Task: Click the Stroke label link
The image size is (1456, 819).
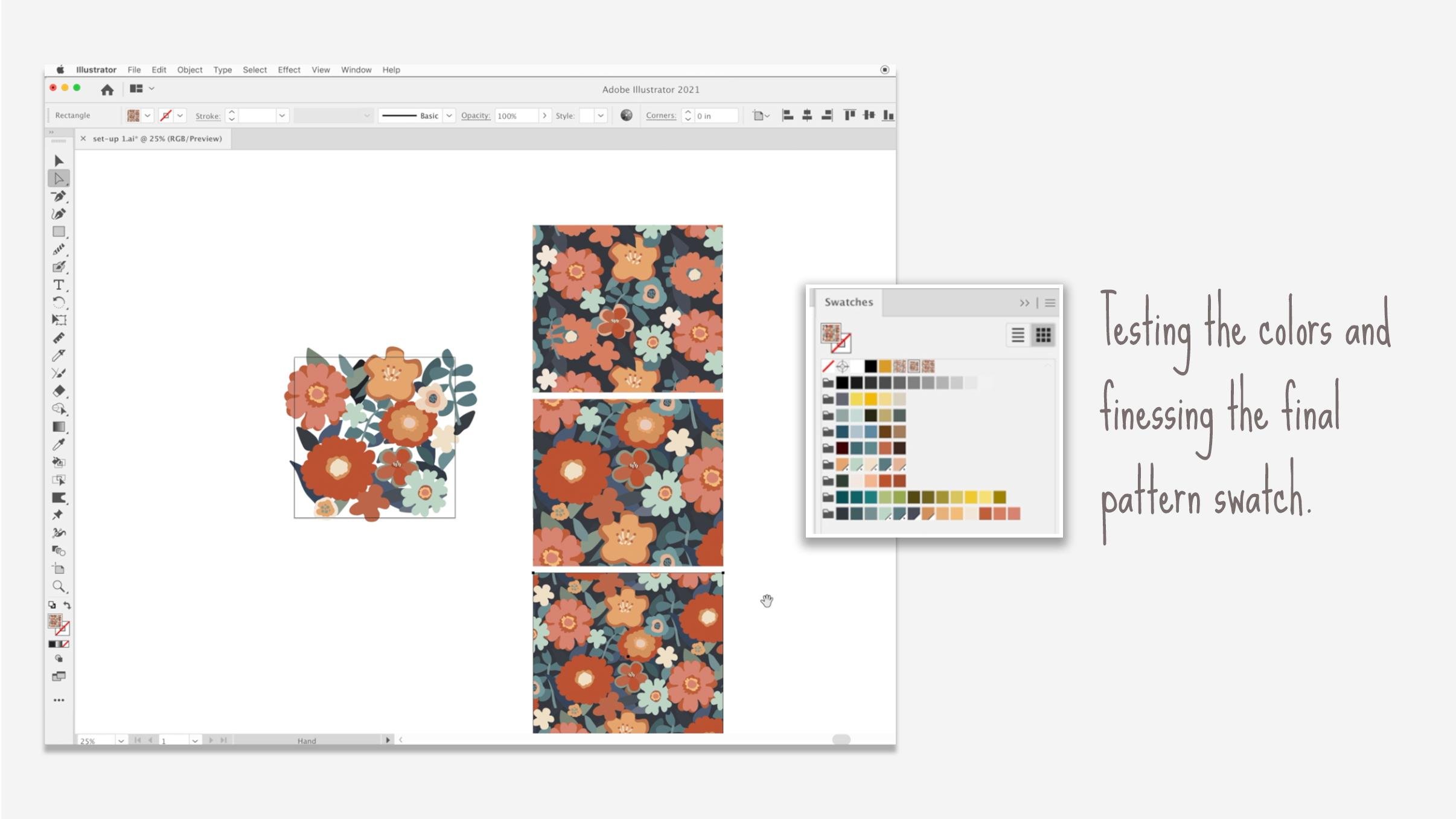Action: click(x=208, y=116)
